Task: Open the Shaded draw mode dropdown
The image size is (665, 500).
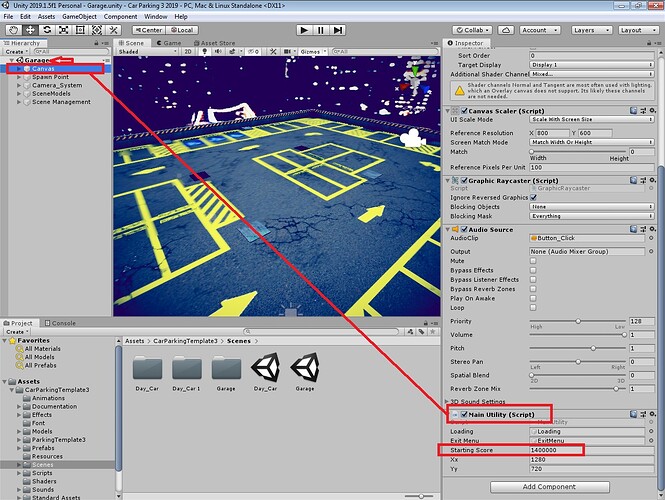Action: click(x=147, y=51)
